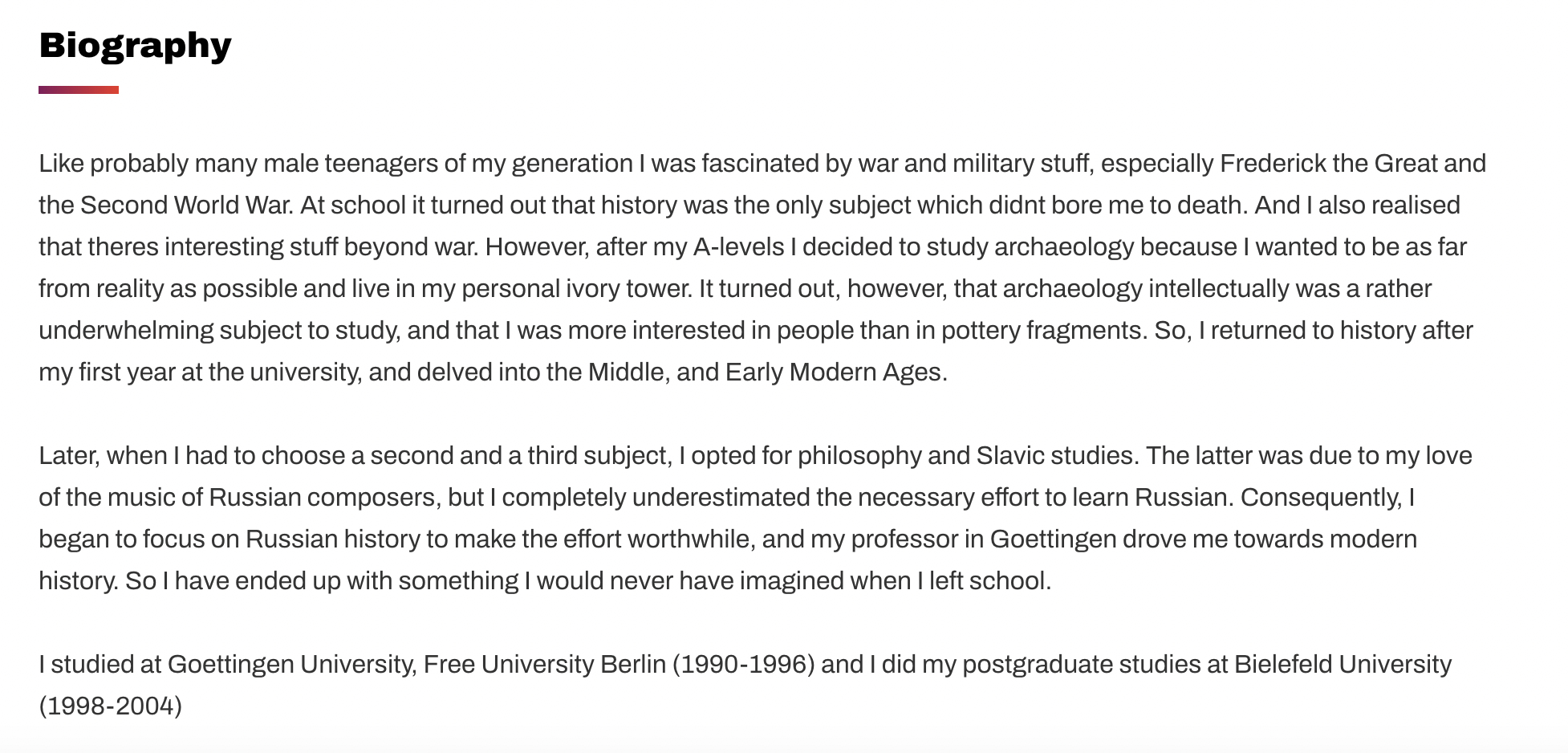Click the word "A-levels"
The image size is (1568, 753).
coord(738,247)
